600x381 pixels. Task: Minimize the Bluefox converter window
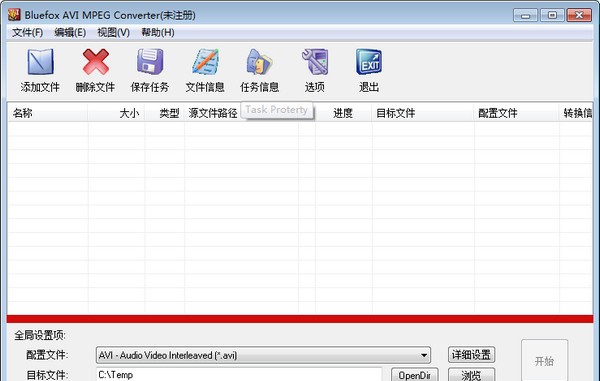click(525, 15)
